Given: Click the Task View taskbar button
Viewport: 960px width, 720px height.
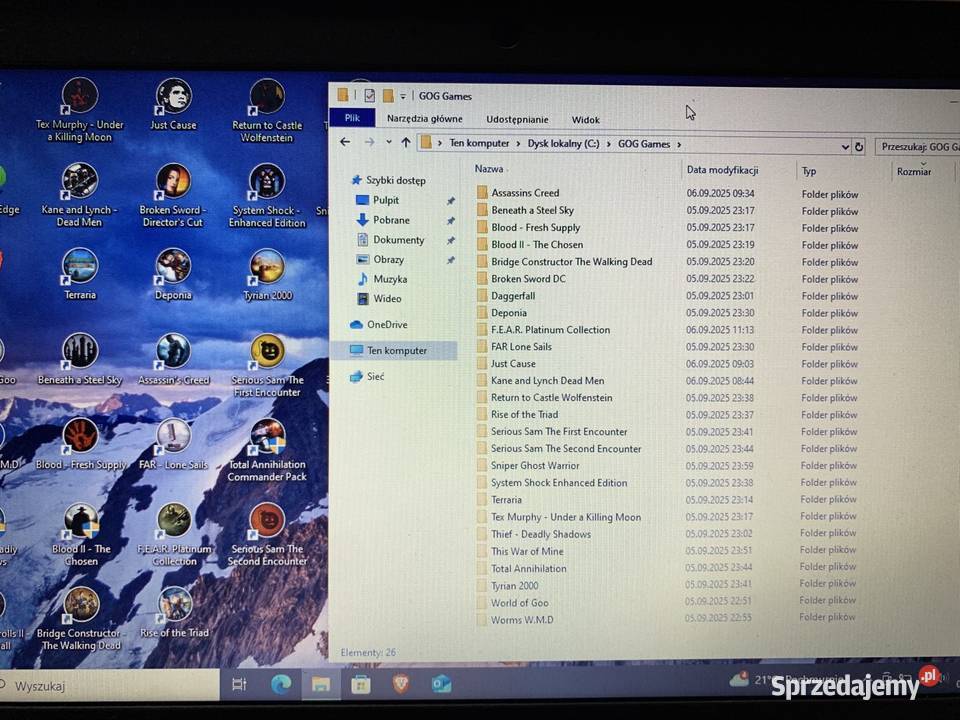Looking at the screenshot, I should 239,684.
